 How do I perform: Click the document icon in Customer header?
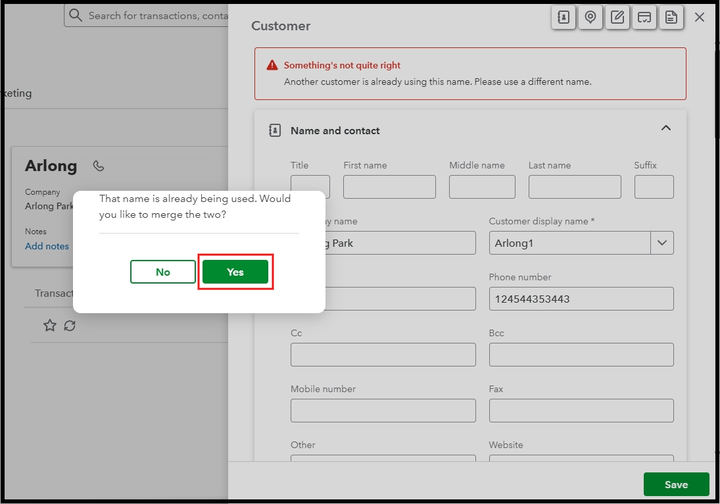coord(672,18)
